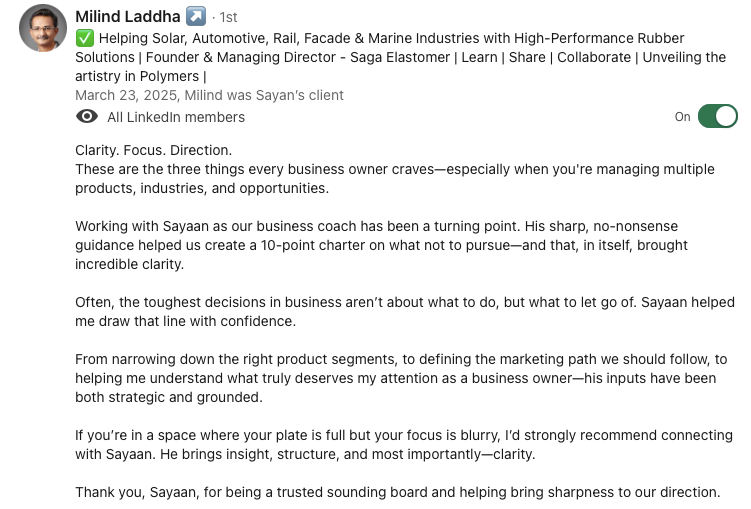This screenshot has width=751, height=509.
Task: Select the All LinkedIn members visibility label
Action: pyautogui.click(x=176, y=117)
